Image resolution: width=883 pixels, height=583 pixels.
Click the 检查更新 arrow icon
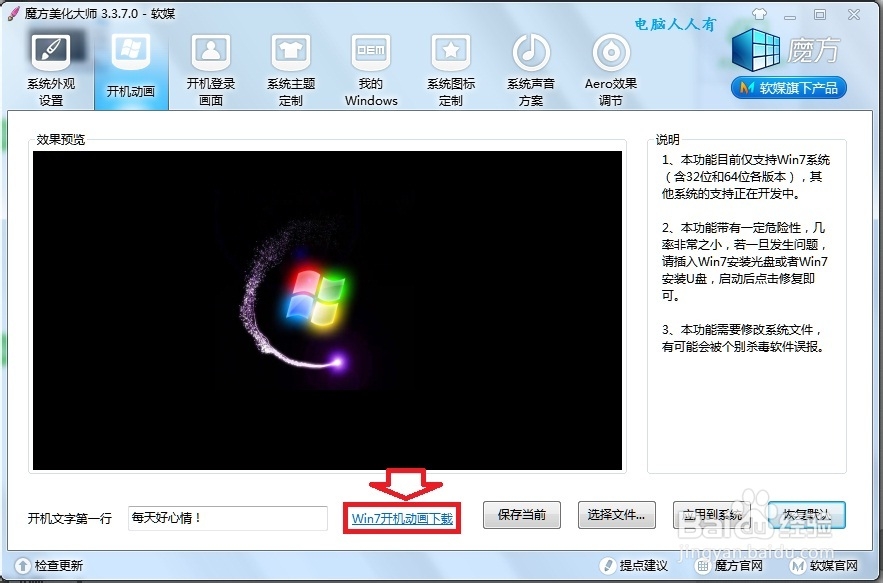[23, 566]
